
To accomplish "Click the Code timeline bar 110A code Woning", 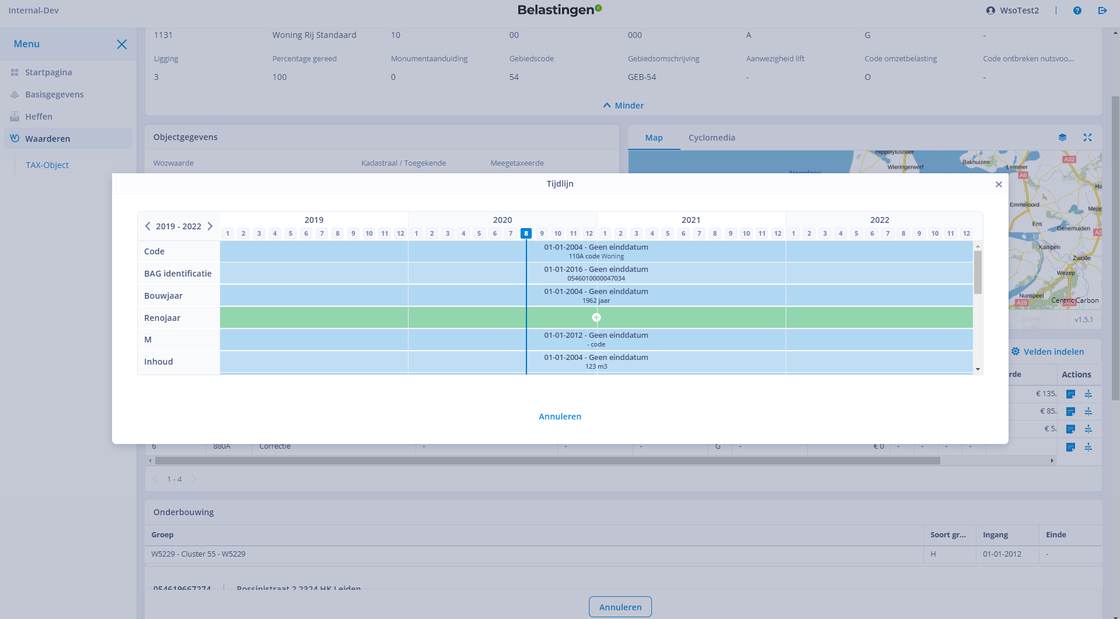I will point(596,251).
